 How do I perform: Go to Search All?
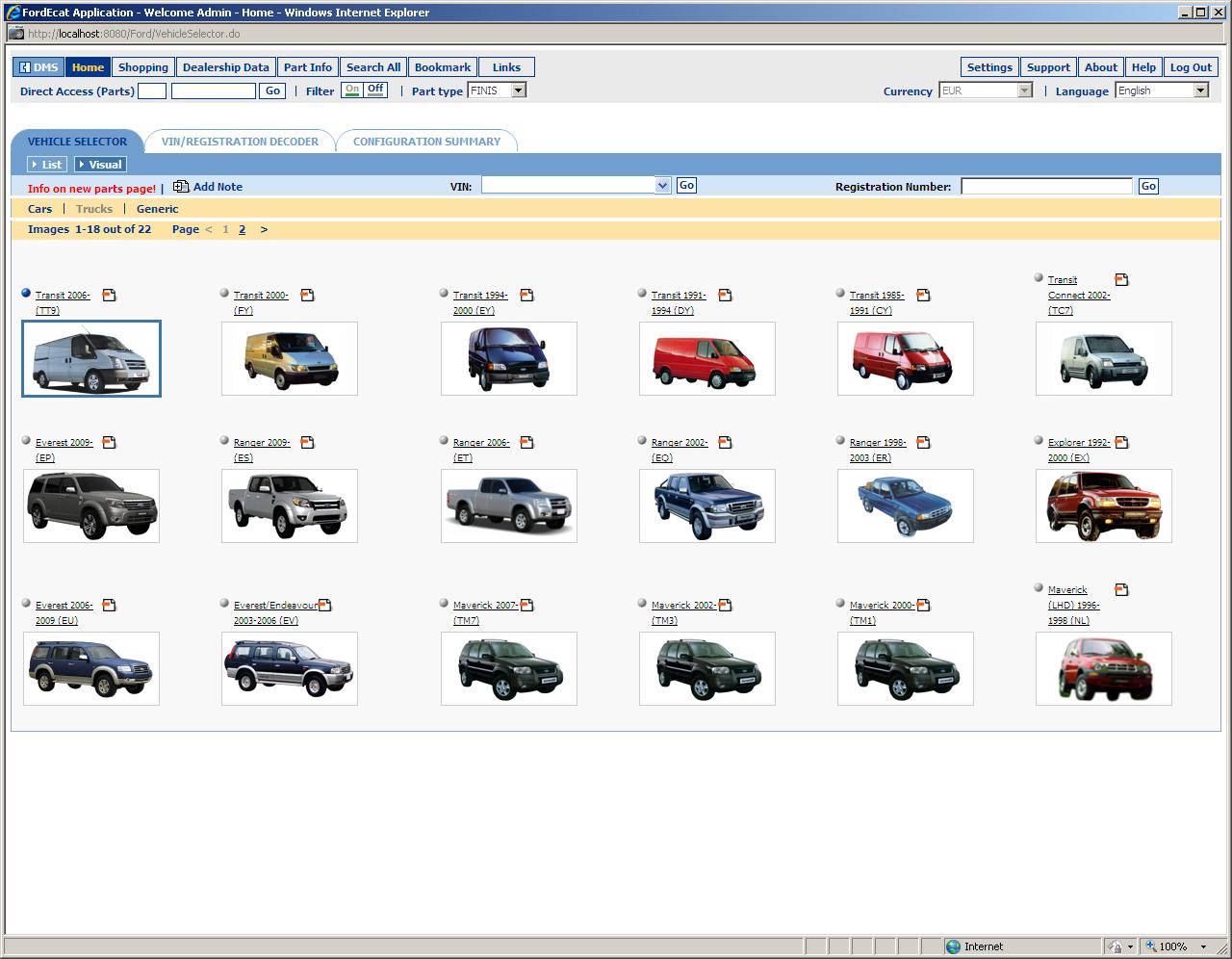tap(373, 67)
